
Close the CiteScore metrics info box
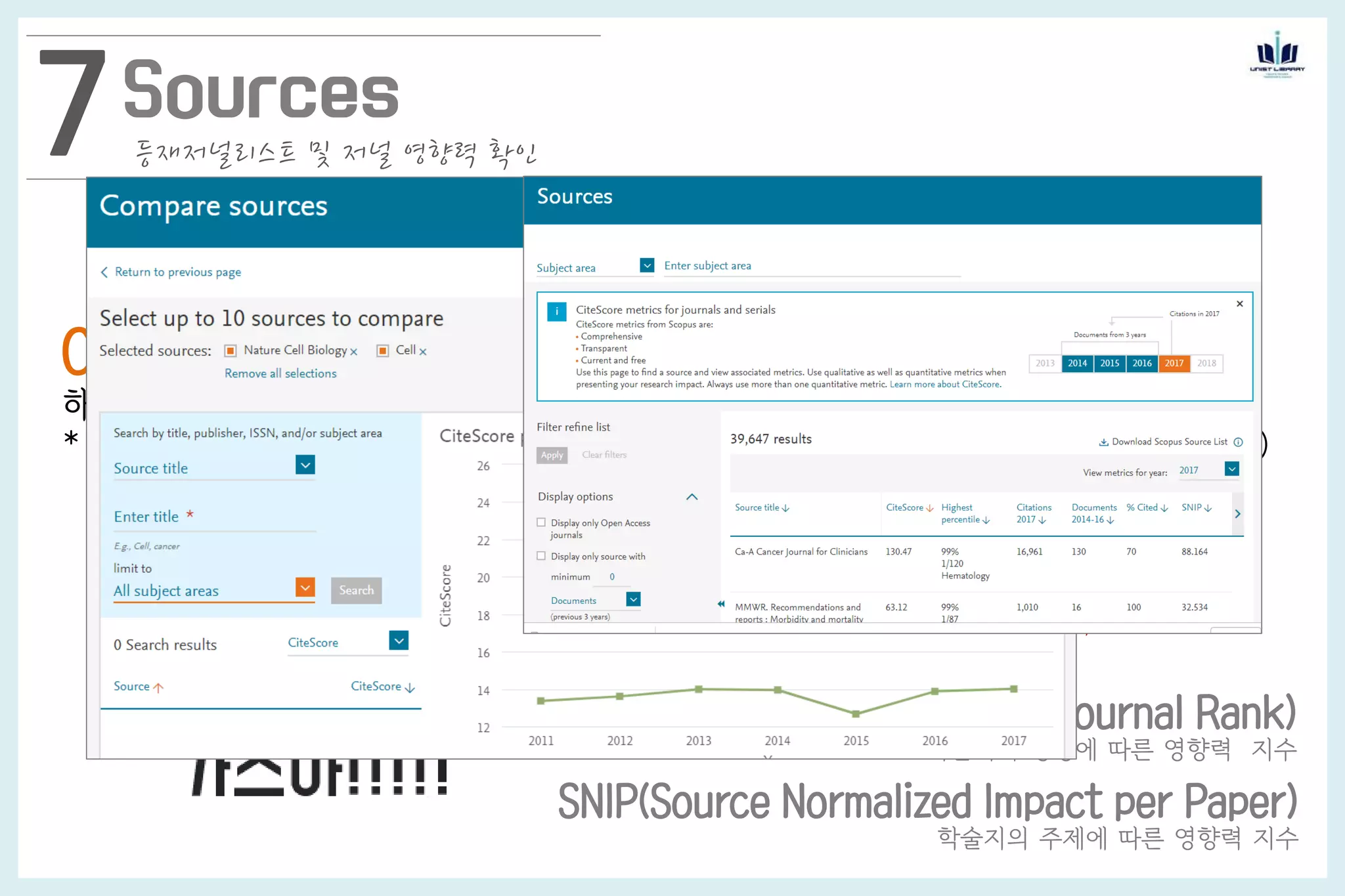(x=1240, y=303)
